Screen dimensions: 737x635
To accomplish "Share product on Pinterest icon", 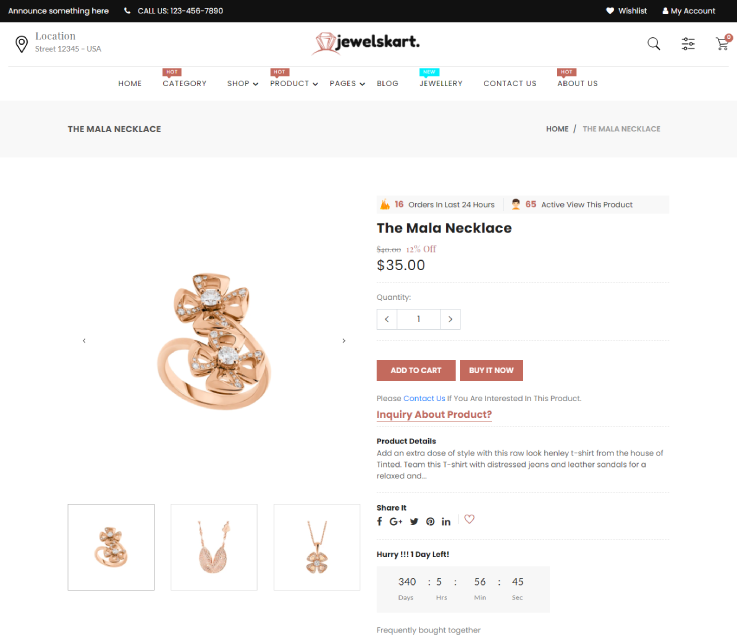I will click(430, 521).
